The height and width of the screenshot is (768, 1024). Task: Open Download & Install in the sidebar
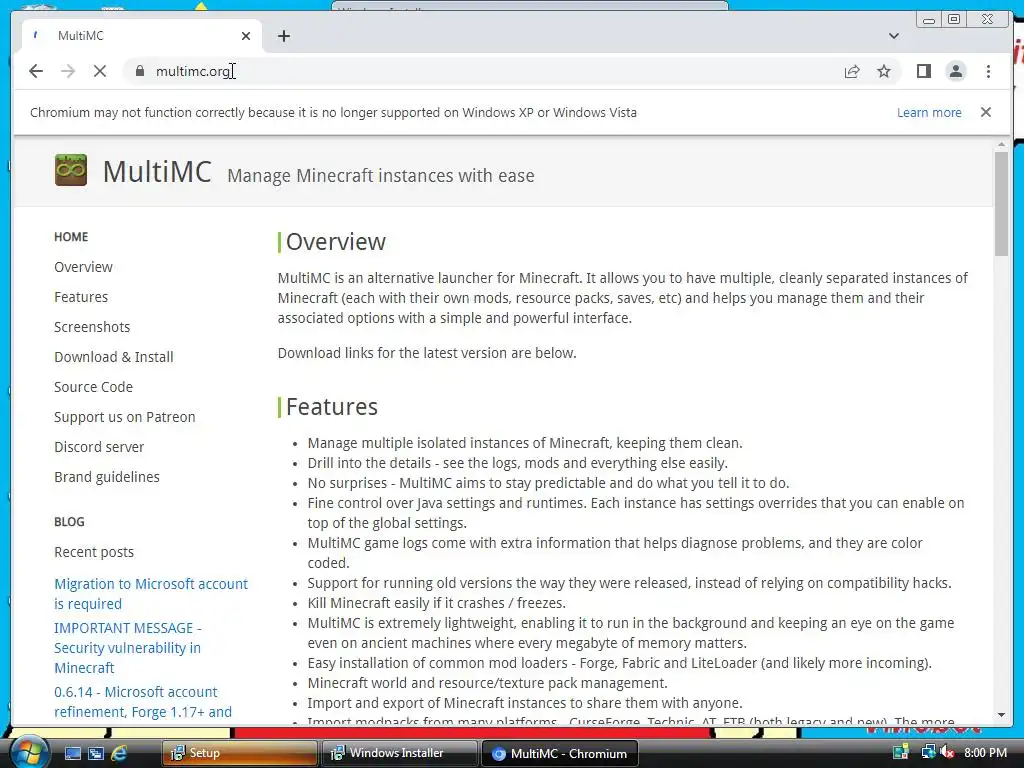[x=114, y=357]
